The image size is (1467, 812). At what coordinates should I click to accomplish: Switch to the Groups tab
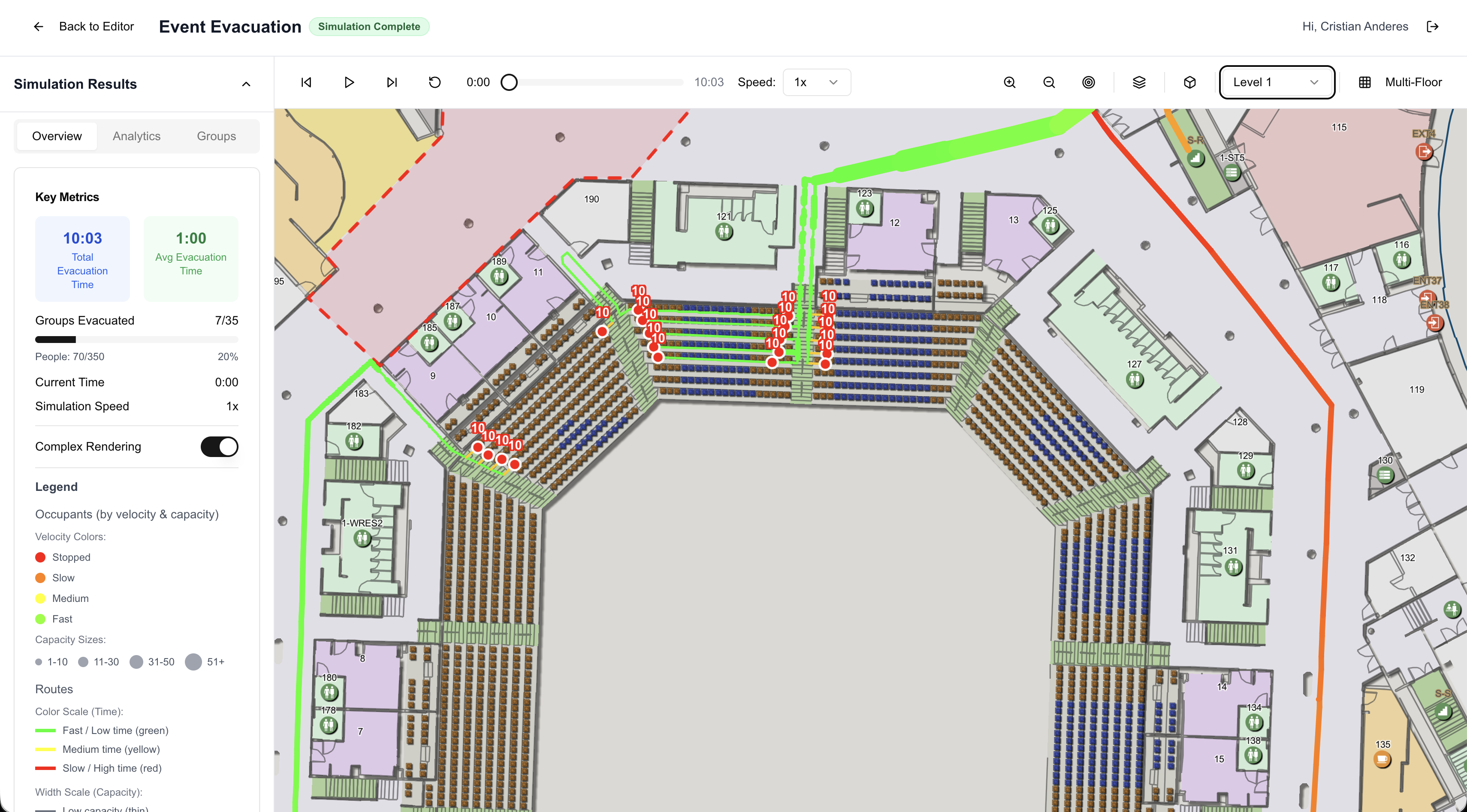point(217,136)
